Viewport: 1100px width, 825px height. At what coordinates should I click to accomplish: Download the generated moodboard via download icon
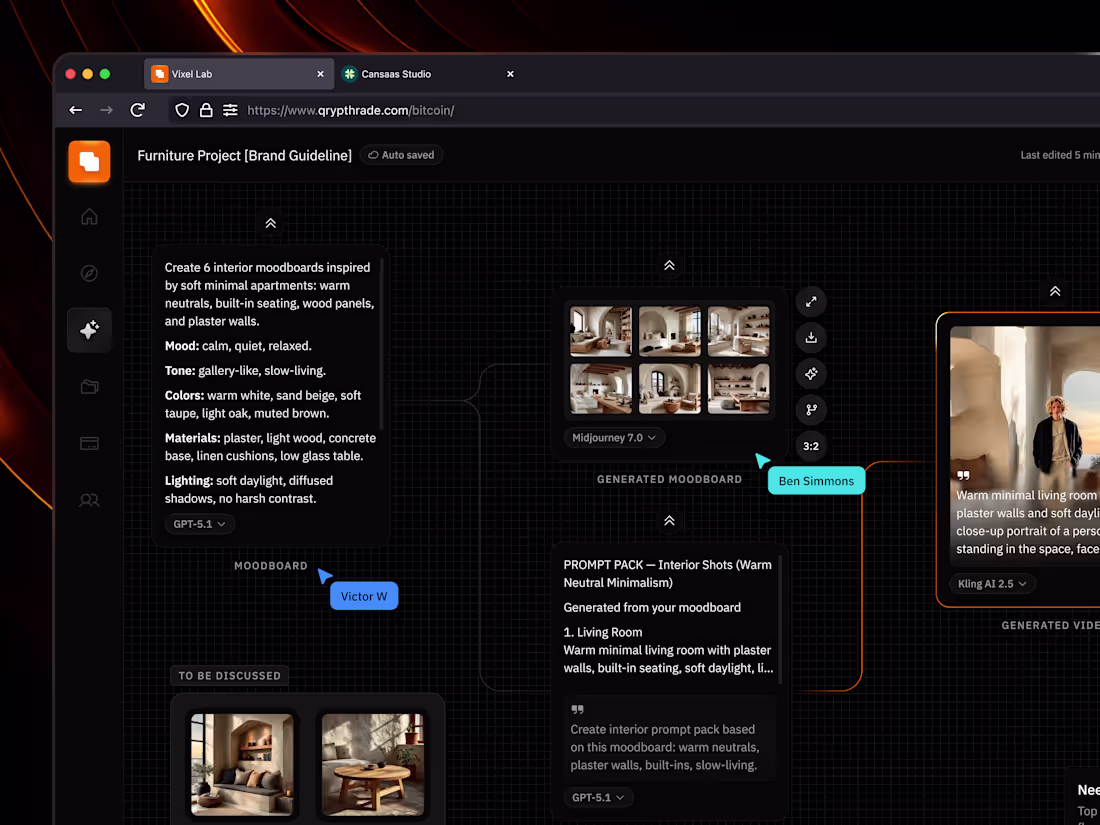pos(810,338)
